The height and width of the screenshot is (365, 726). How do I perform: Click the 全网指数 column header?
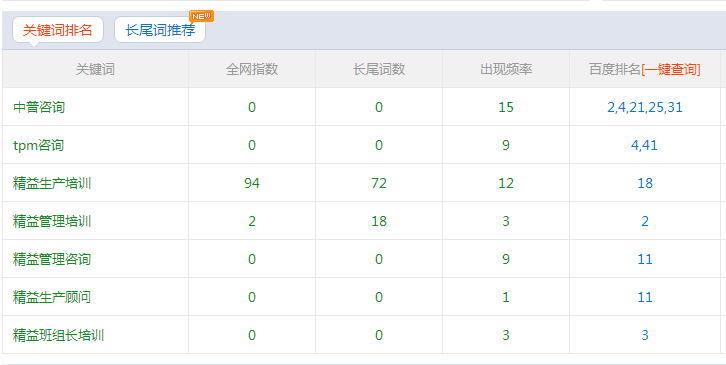pyautogui.click(x=252, y=69)
